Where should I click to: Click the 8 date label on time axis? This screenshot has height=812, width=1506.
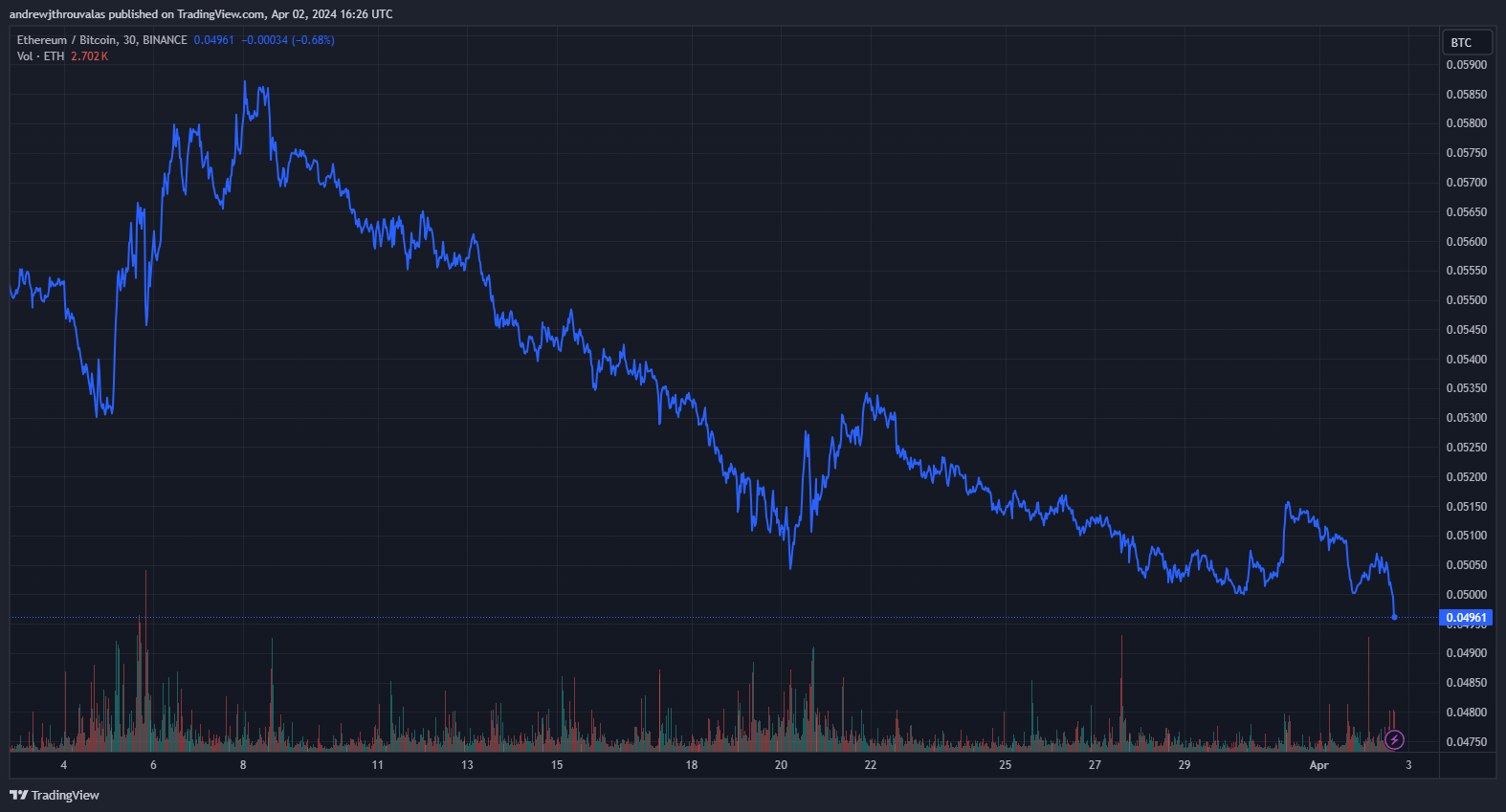243,765
